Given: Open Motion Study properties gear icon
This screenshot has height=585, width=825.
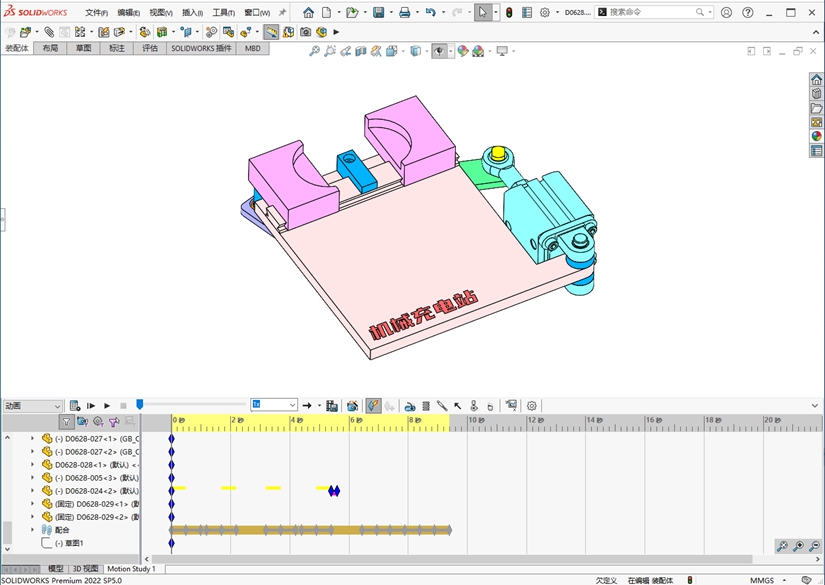Looking at the screenshot, I should (532, 406).
